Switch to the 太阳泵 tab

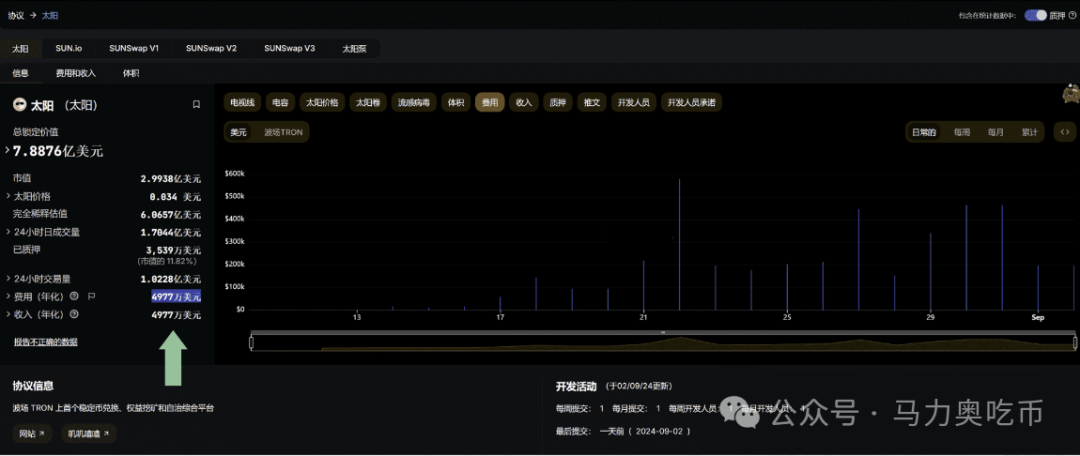click(355, 48)
